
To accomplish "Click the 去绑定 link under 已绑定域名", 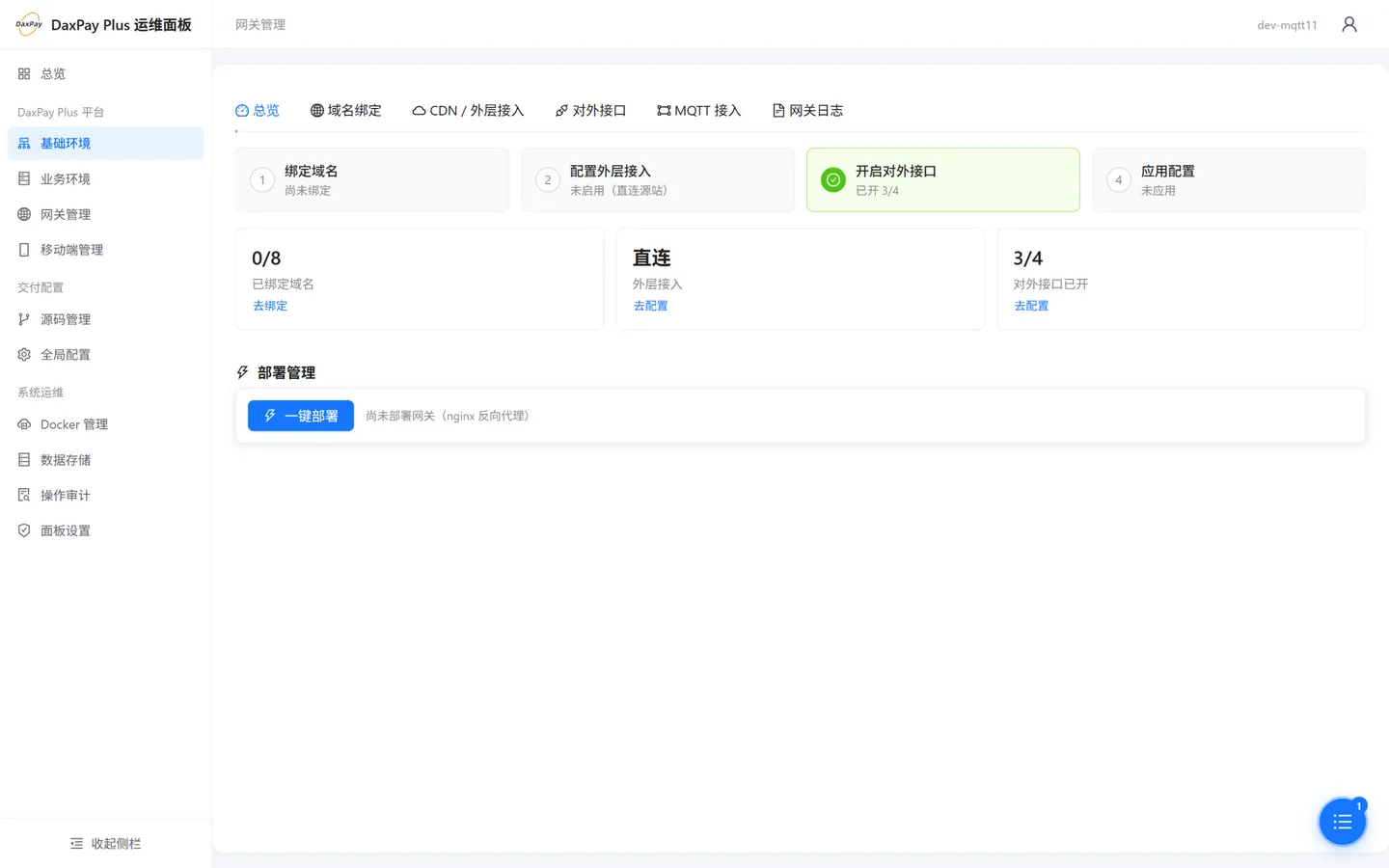I will [x=270, y=306].
